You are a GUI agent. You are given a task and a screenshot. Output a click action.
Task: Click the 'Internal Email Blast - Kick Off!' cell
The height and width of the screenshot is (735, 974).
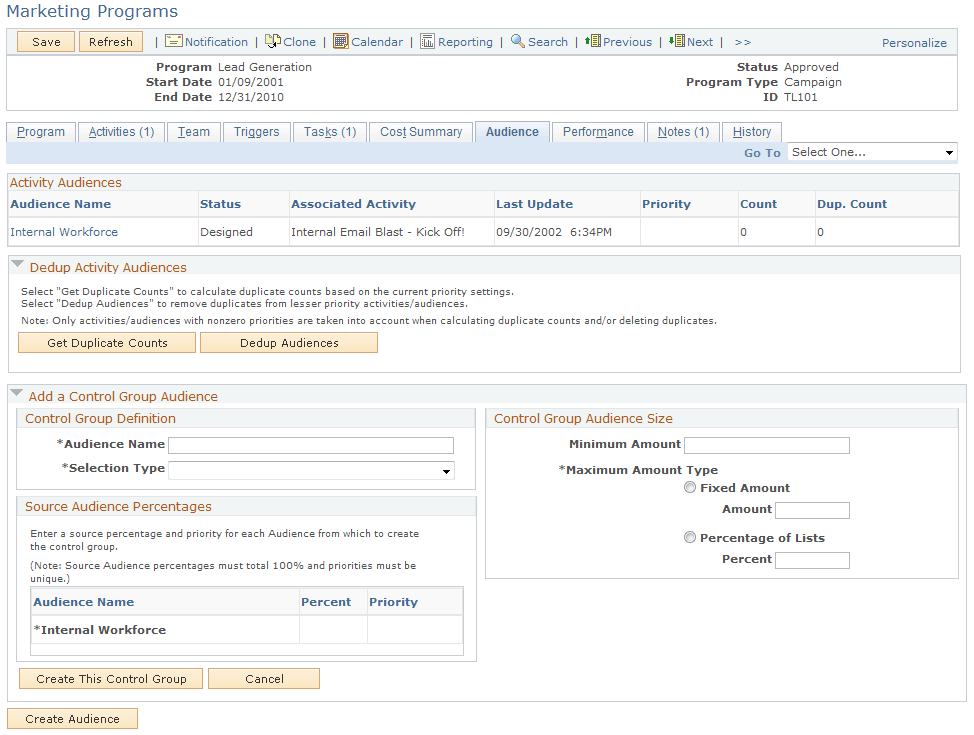coord(378,232)
